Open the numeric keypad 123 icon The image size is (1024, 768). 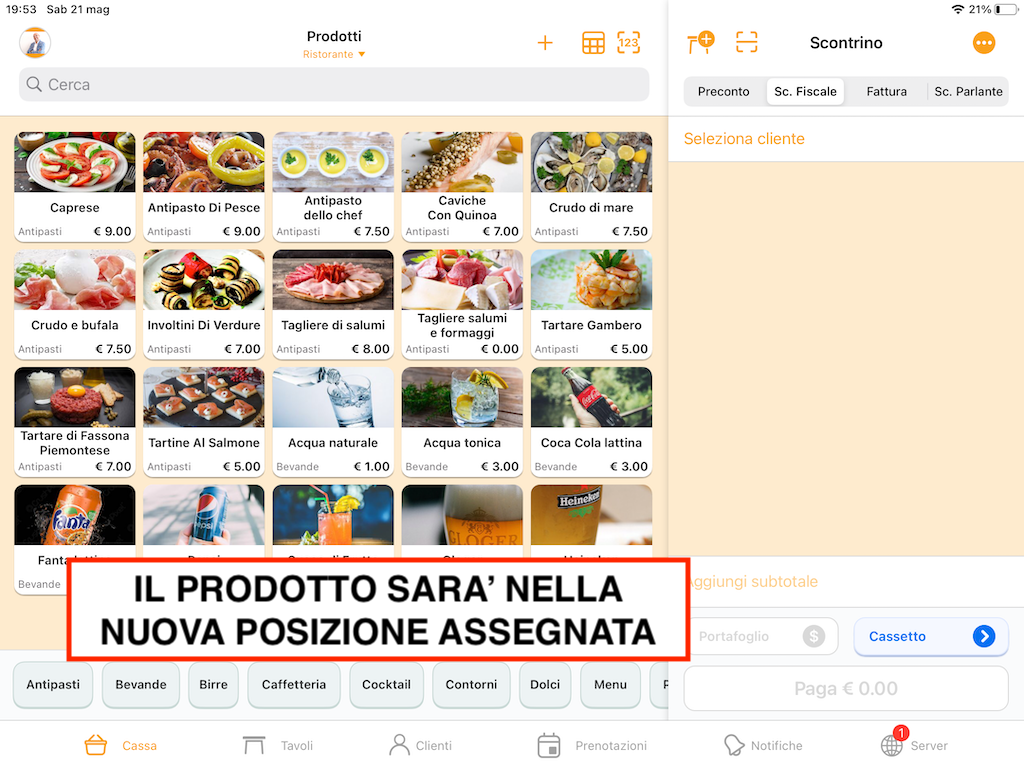point(628,43)
